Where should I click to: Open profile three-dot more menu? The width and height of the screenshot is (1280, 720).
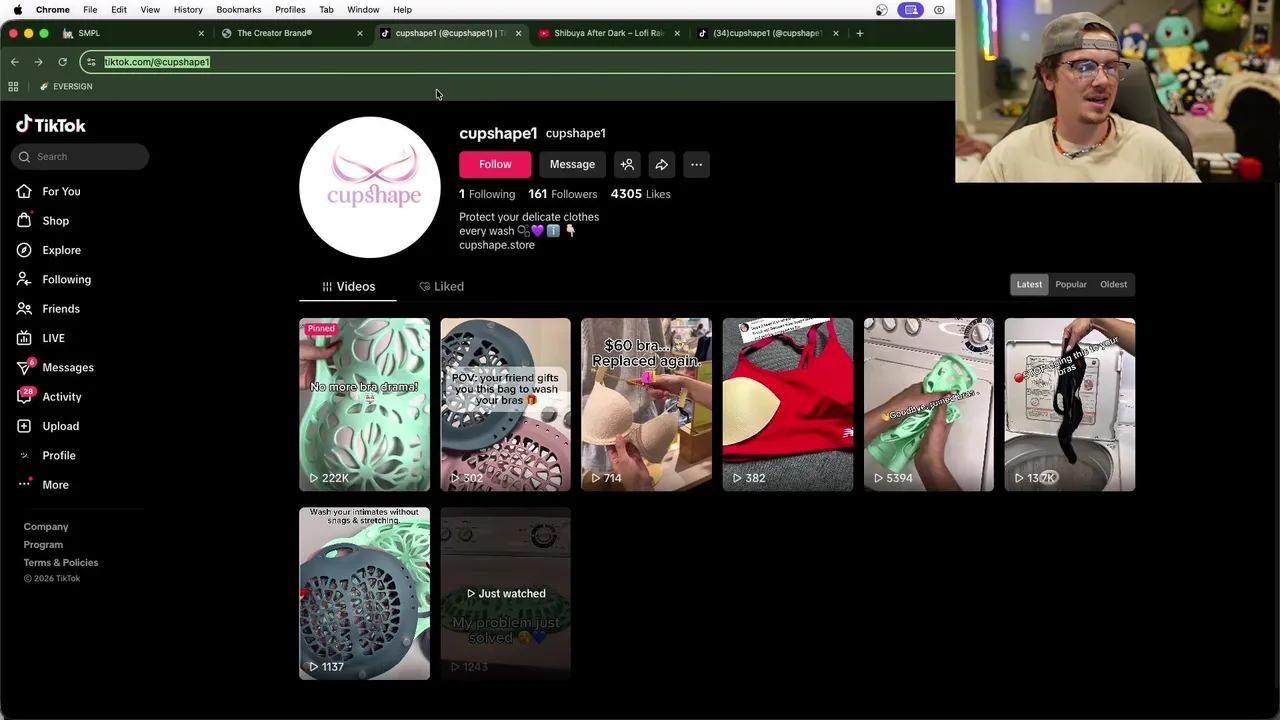696,164
